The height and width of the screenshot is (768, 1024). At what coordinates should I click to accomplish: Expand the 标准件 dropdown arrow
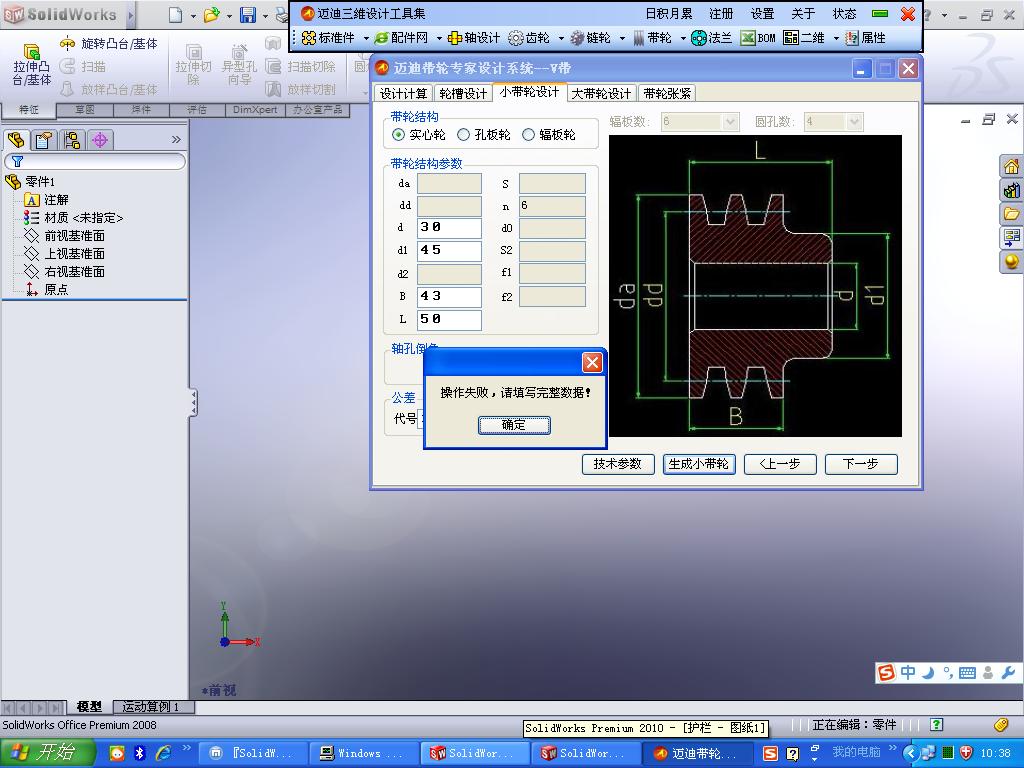coord(366,39)
